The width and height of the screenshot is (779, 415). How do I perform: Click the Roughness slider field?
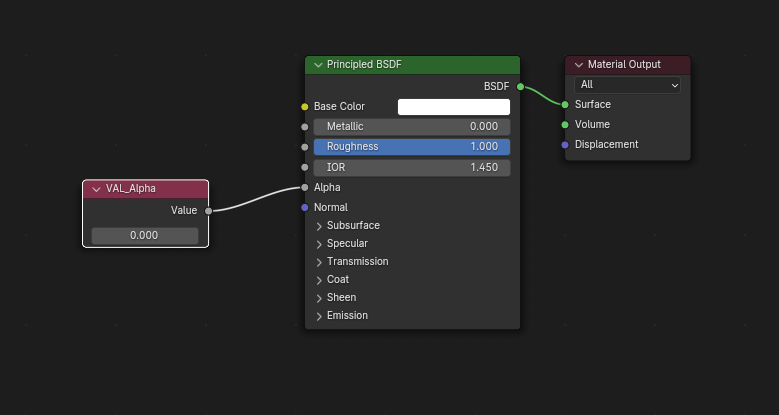click(x=412, y=147)
